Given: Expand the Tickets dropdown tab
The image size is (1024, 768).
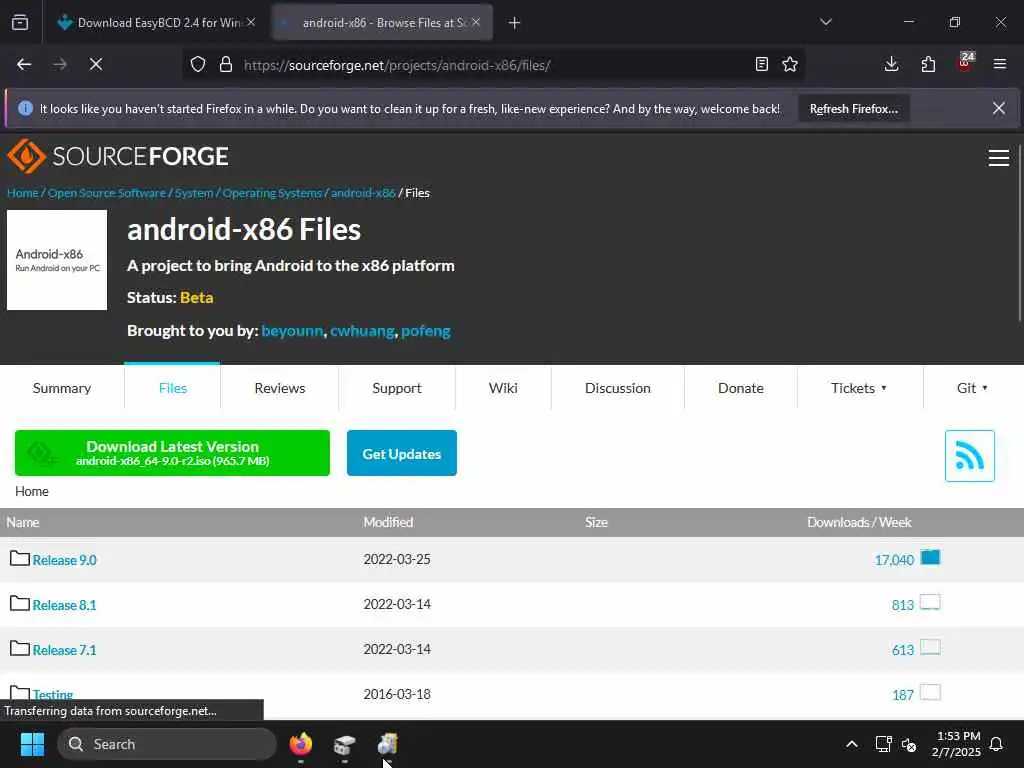Looking at the screenshot, I should pos(859,388).
